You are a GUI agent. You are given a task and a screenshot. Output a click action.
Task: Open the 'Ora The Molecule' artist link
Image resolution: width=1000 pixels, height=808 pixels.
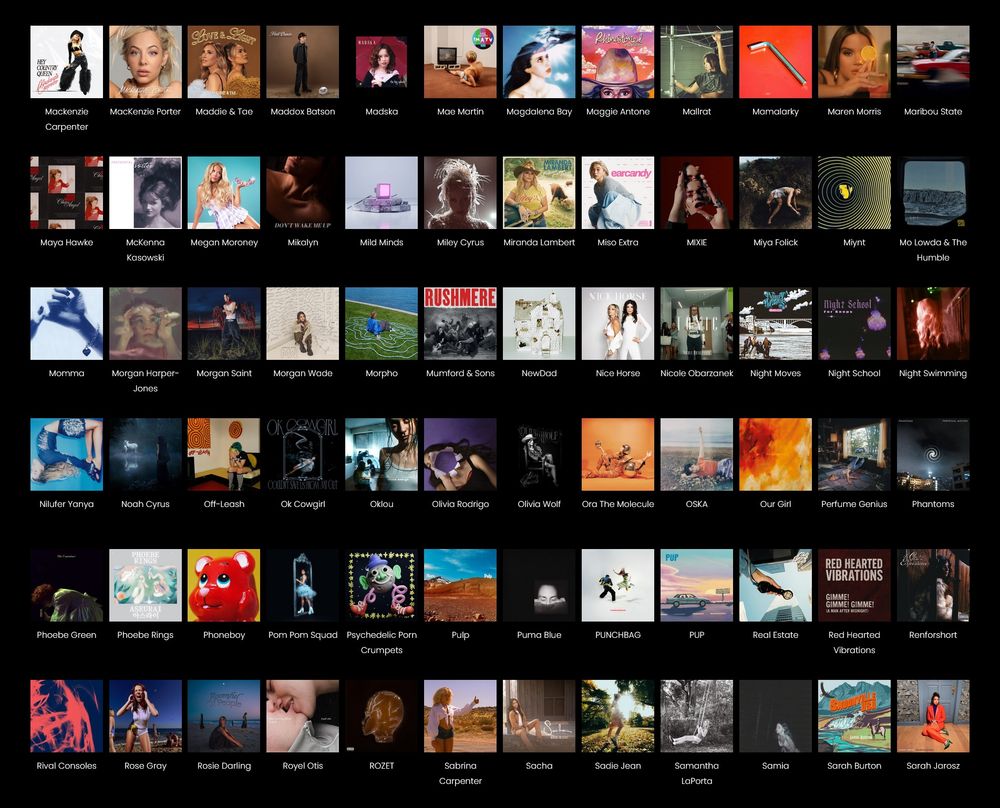coord(618,504)
